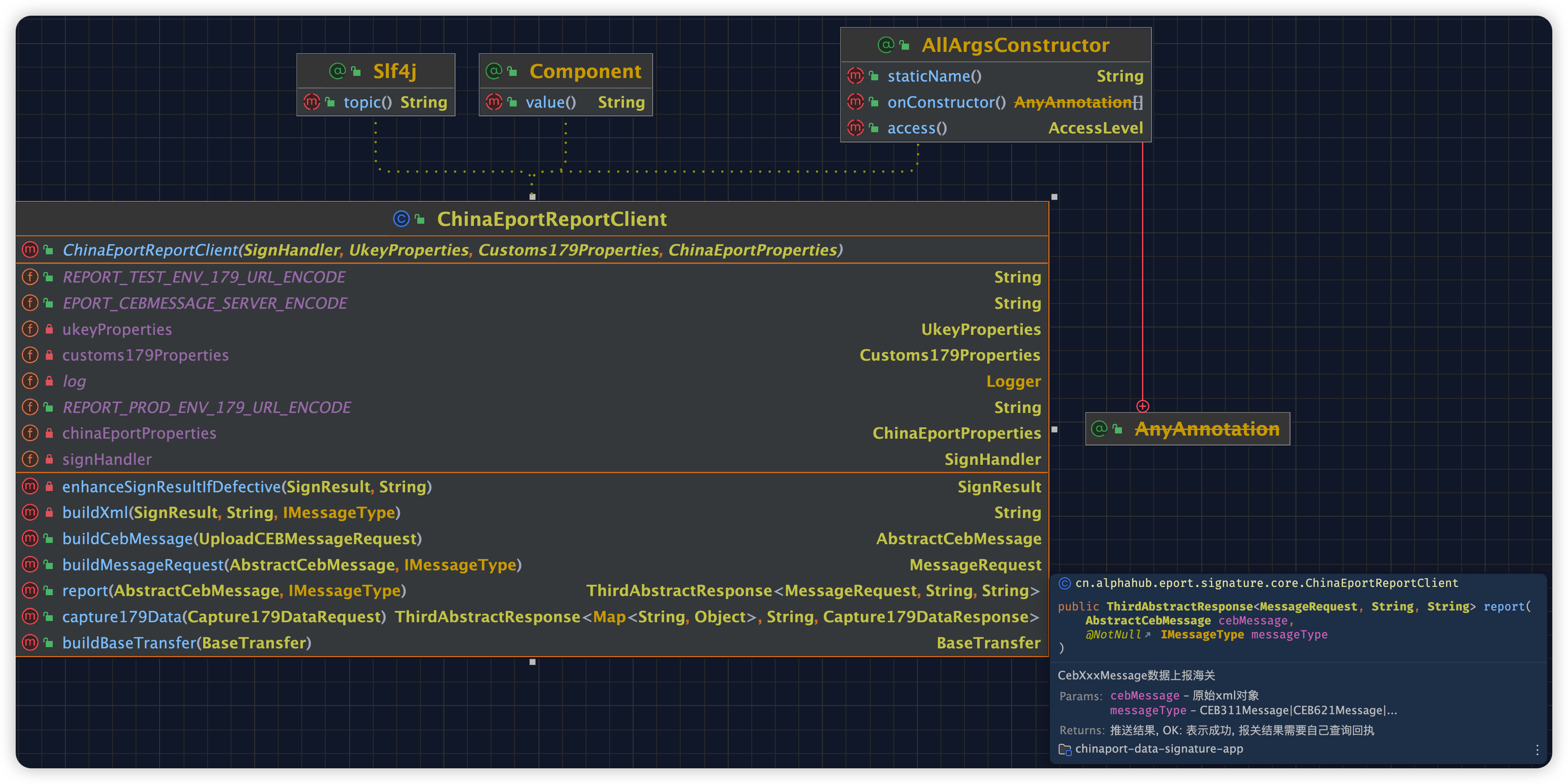Select the report(AbstractCebMessage, IMessageType) method row
This screenshot has height=784, width=1568.
pos(234,591)
